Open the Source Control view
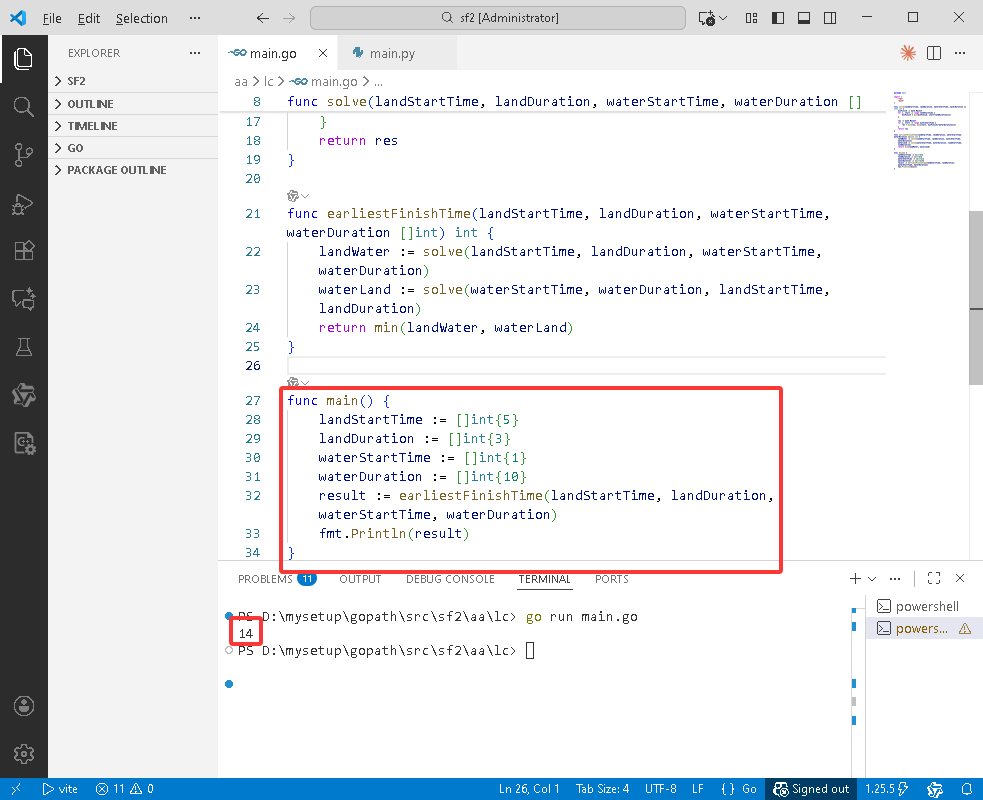Viewport: 983px width, 800px height. pyautogui.click(x=23, y=155)
